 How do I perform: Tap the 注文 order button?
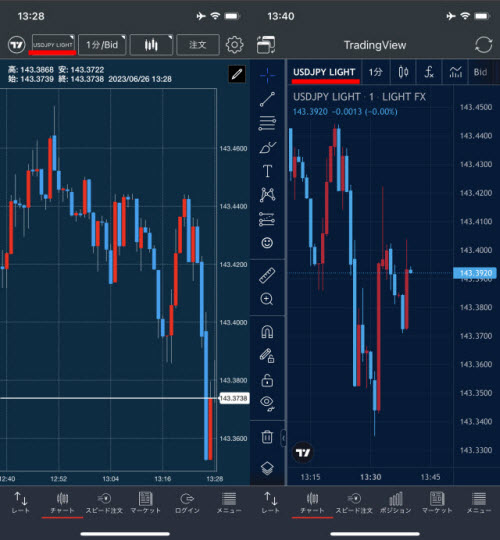point(198,45)
